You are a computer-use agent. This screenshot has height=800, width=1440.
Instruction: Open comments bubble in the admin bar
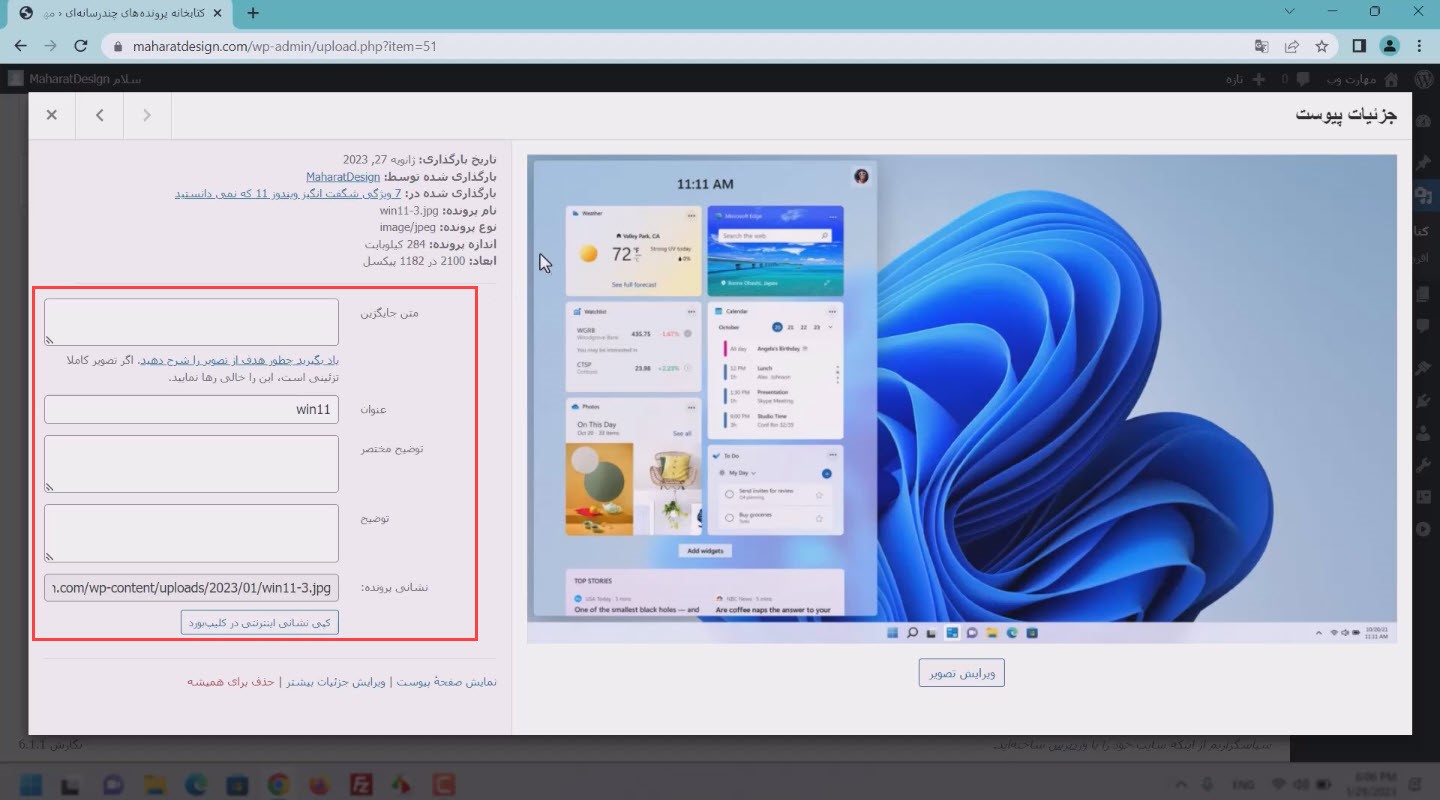pos(1303,79)
